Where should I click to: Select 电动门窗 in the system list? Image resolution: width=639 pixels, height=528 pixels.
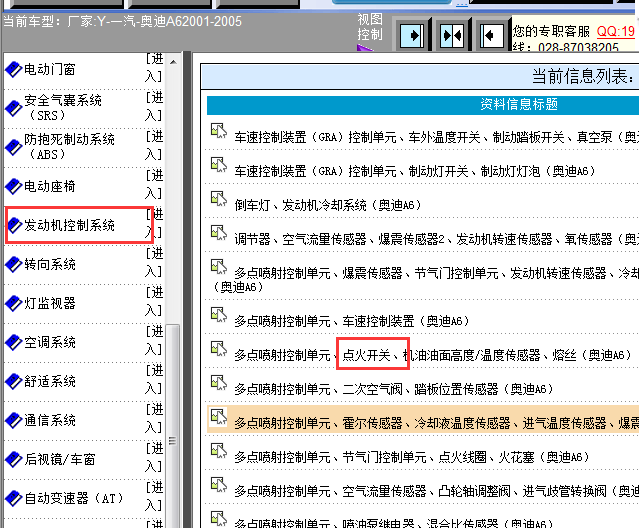click(x=50, y=69)
